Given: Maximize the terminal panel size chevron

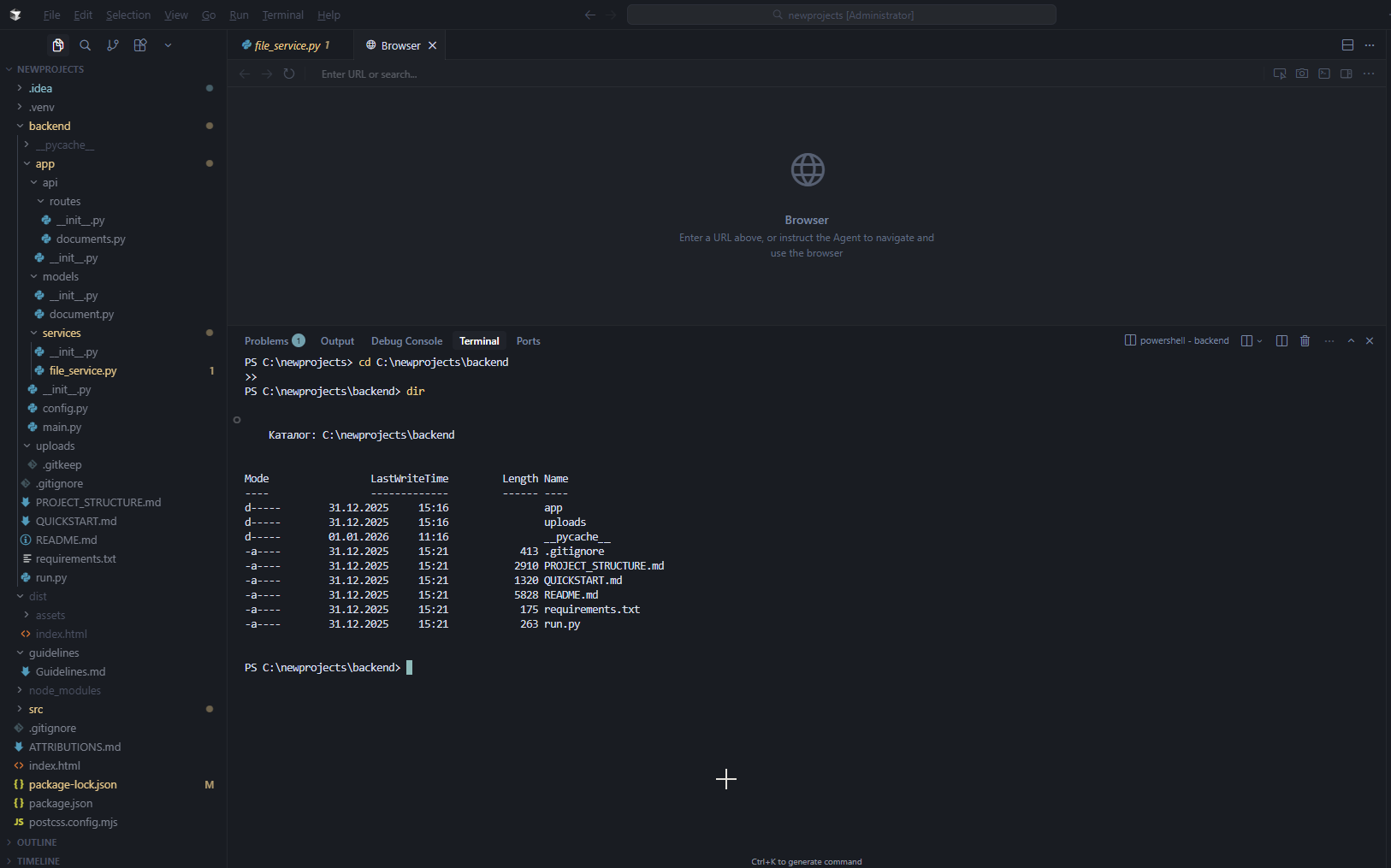Looking at the screenshot, I should coord(1351,340).
